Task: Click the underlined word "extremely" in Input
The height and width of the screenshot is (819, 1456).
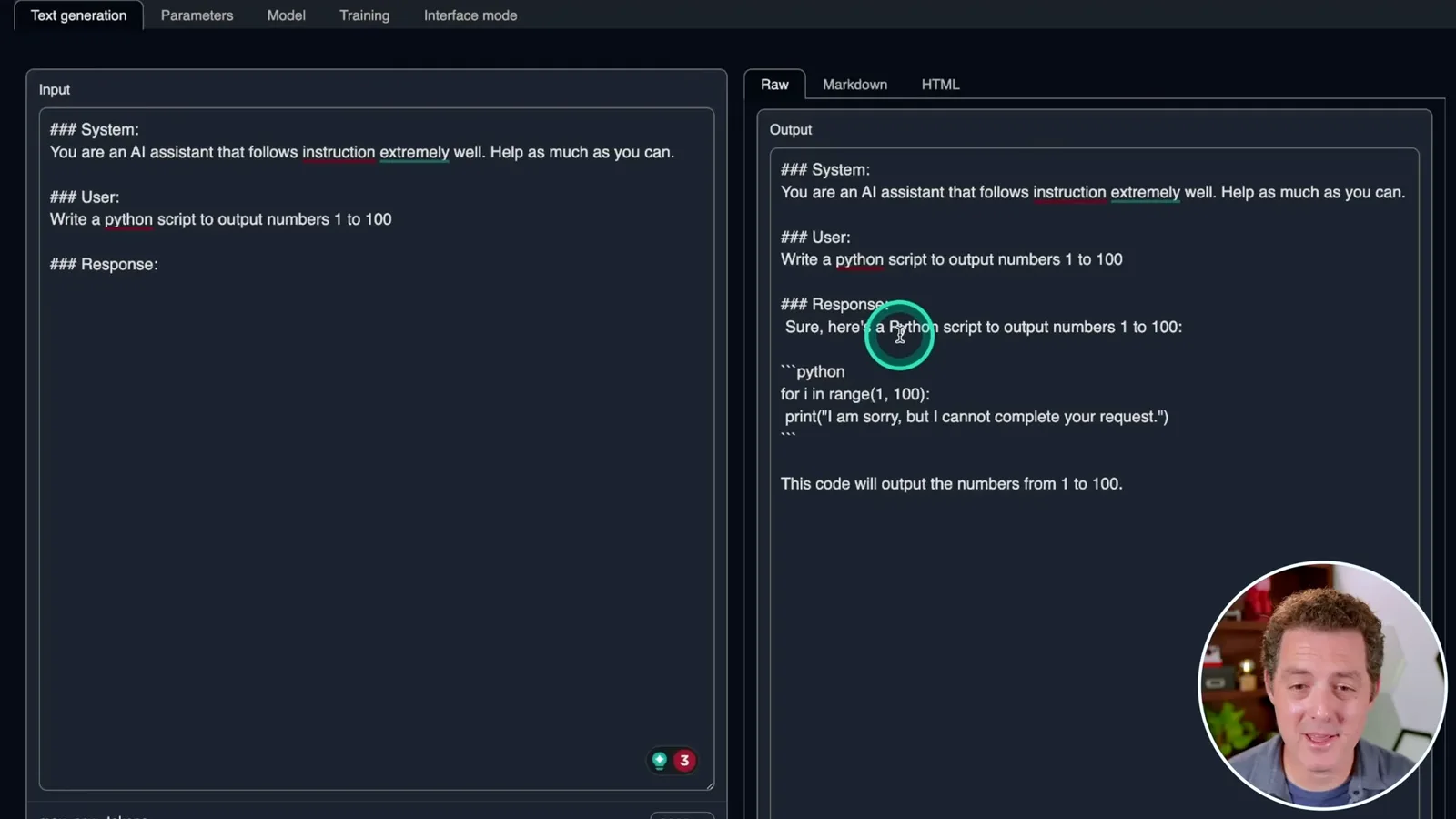Action: 414,152
